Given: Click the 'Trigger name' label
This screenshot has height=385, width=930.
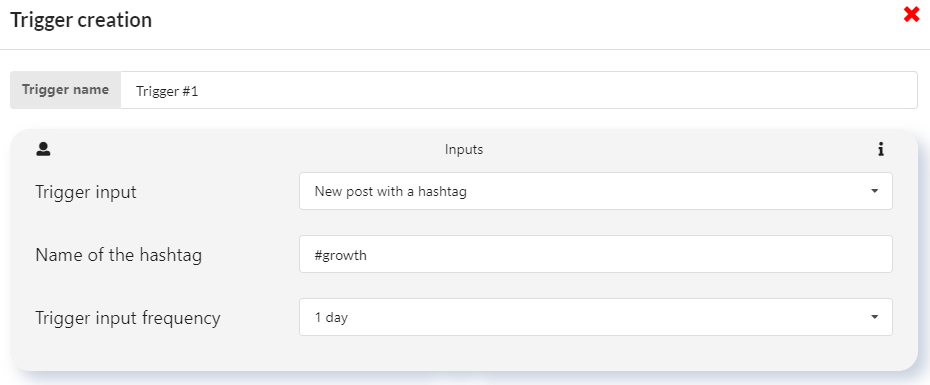Looking at the screenshot, I should [65, 90].
